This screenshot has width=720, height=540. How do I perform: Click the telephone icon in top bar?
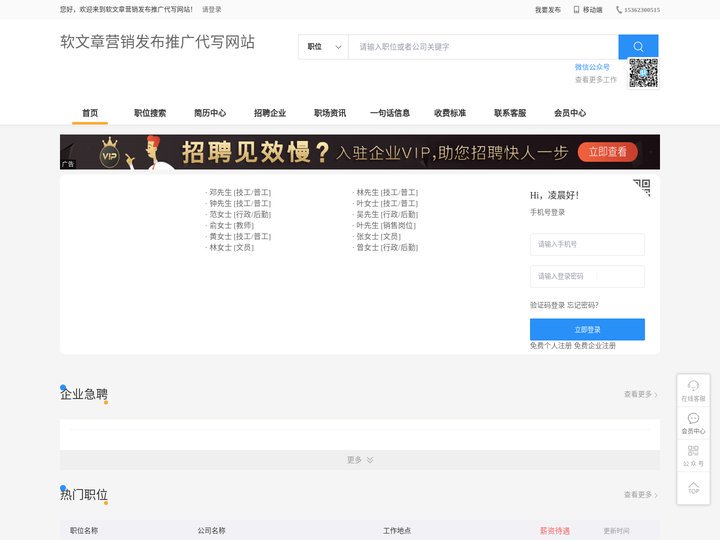619,10
